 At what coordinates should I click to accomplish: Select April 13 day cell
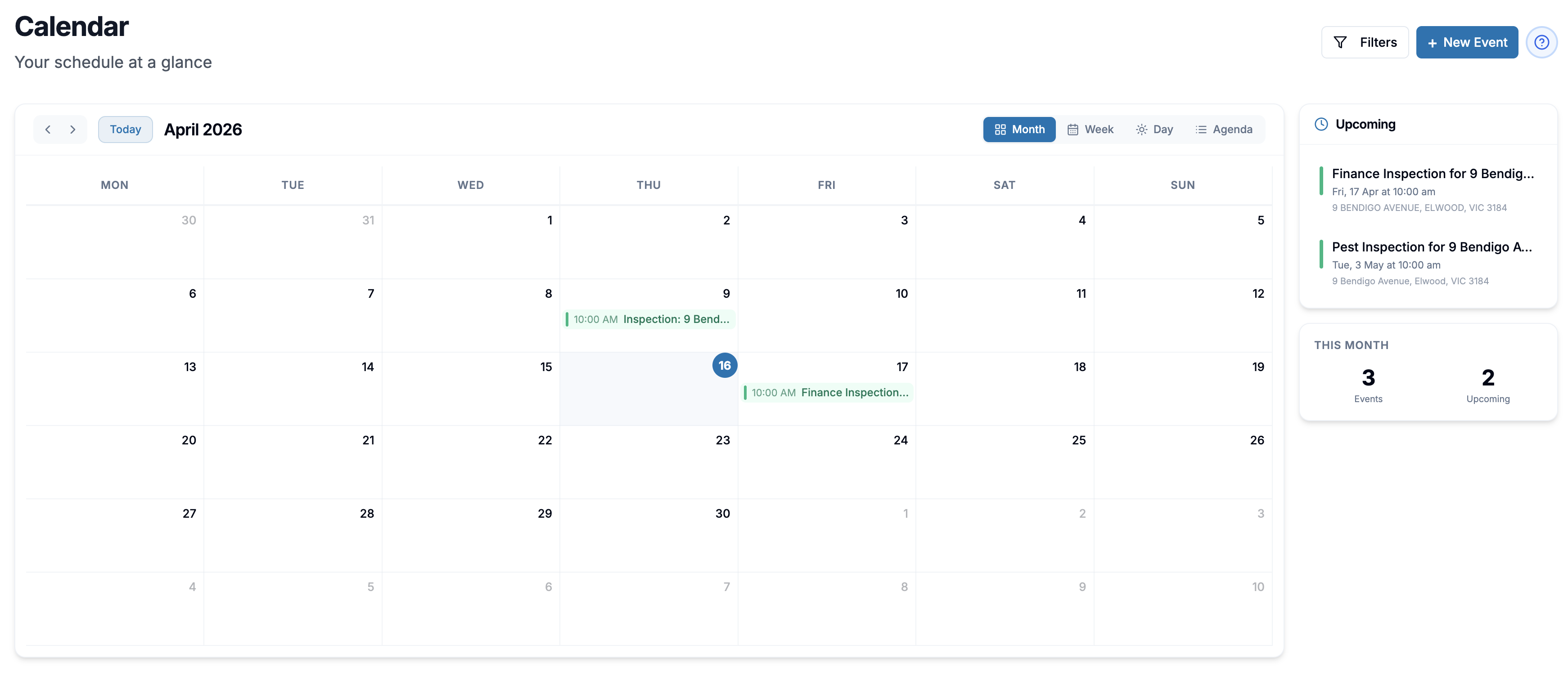(x=114, y=389)
